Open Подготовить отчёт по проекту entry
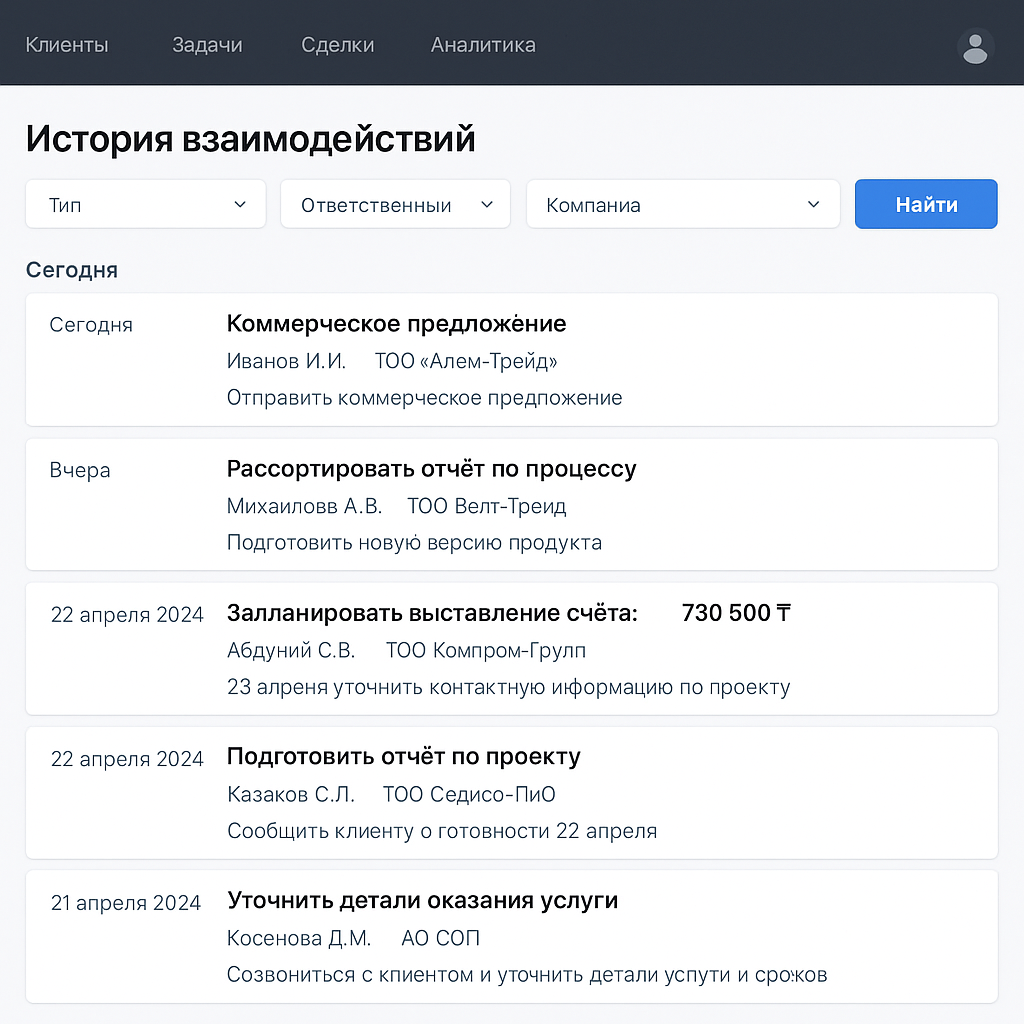The image size is (1024, 1024). tap(511, 793)
